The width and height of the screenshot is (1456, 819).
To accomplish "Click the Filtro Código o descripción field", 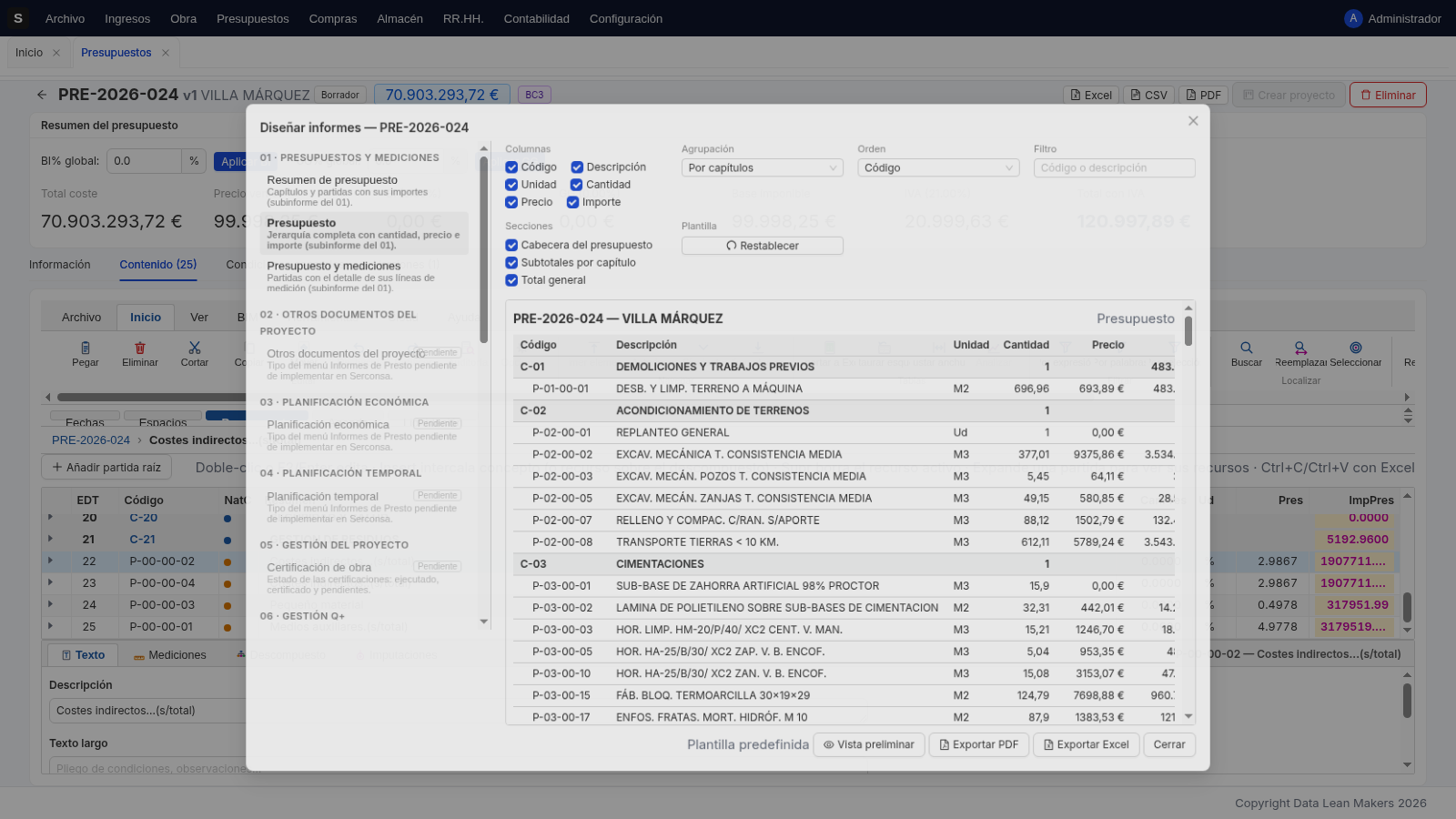I will click(1114, 167).
